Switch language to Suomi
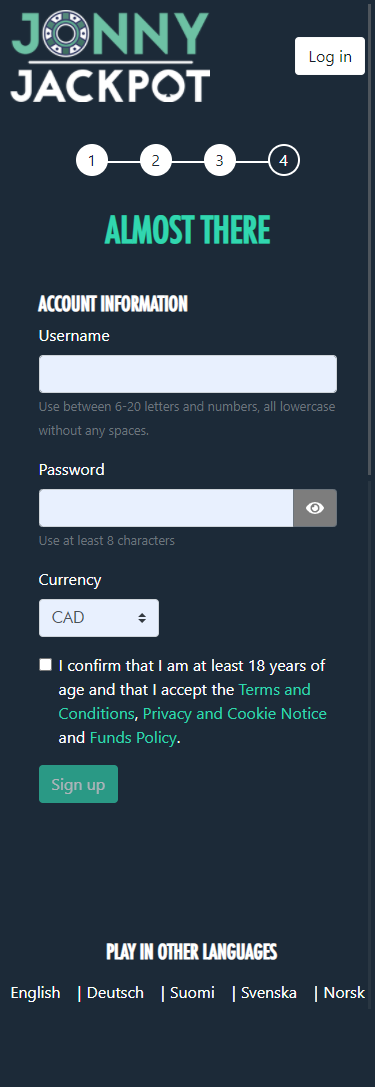The height and width of the screenshot is (1087, 375). click(192, 993)
